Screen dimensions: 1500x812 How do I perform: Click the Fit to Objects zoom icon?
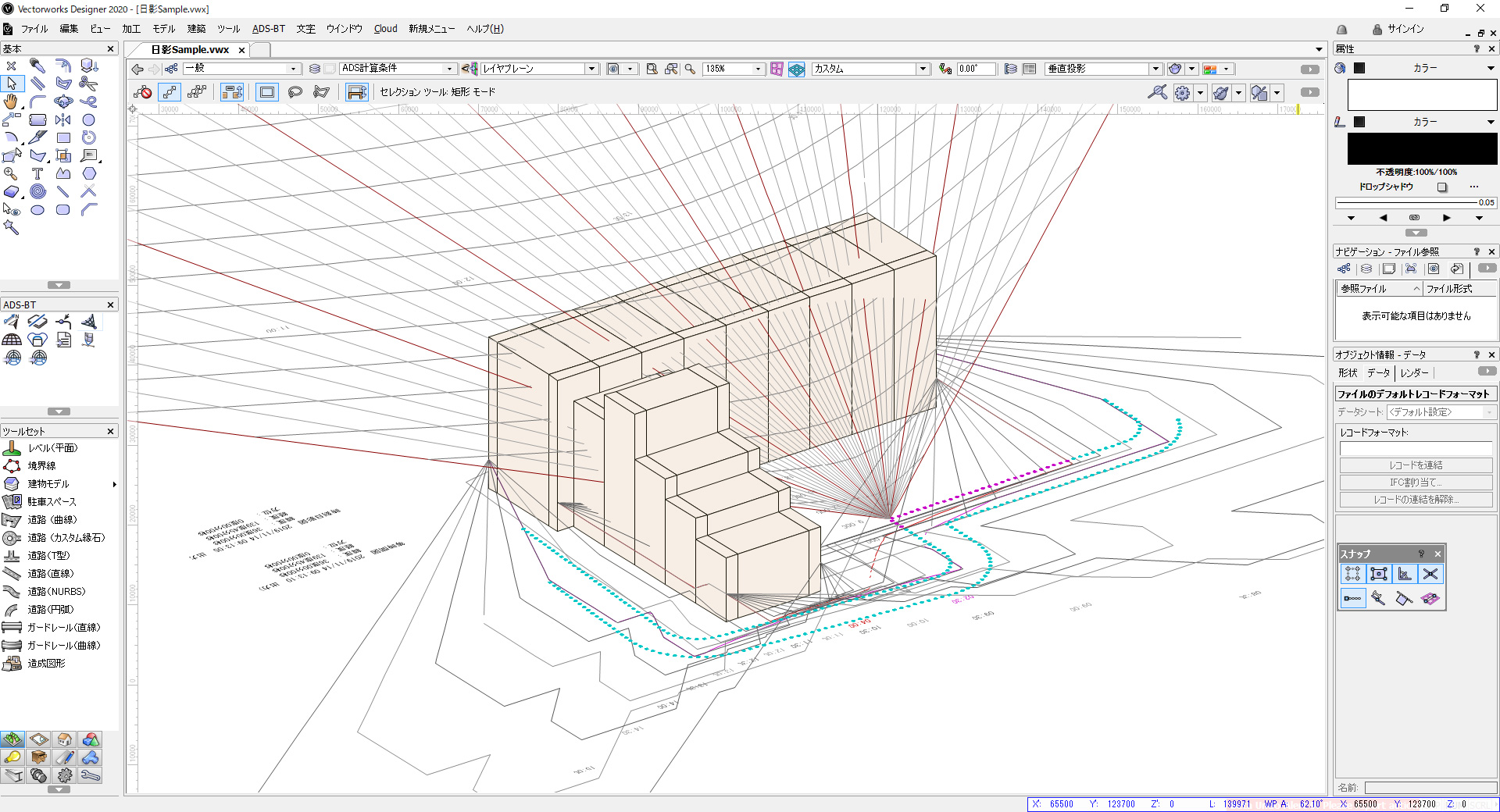click(x=671, y=69)
